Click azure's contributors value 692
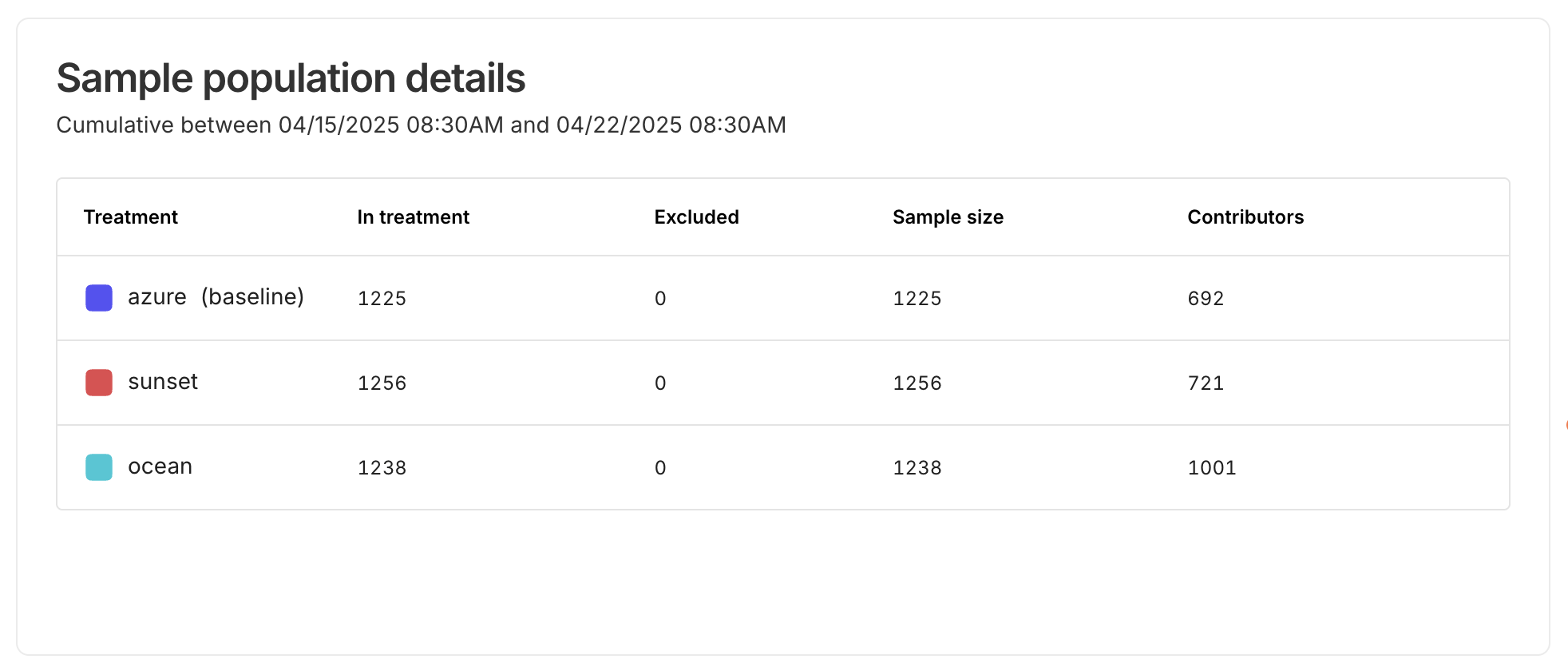This screenshot has width=1568, height=671. 1206,299
